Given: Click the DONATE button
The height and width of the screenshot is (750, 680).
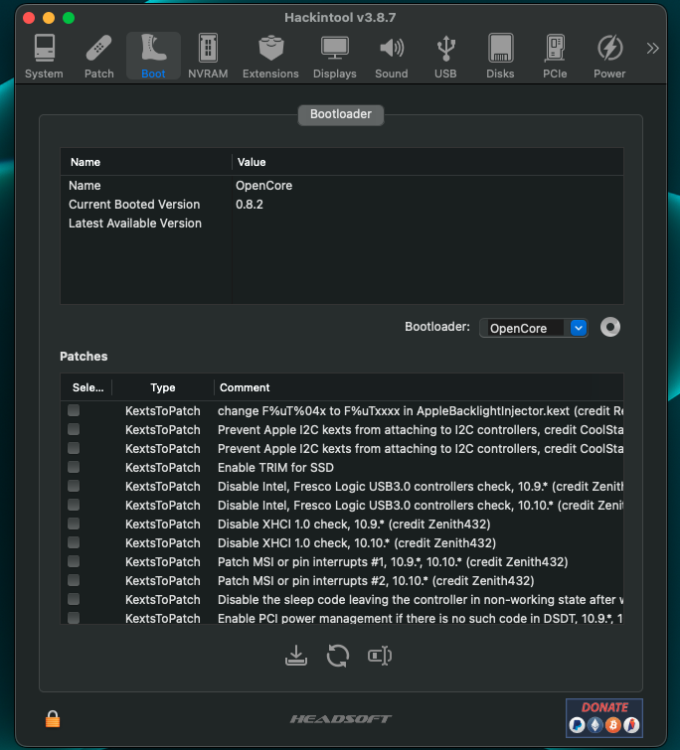Looking at the screenshot, I should [604, 717].
